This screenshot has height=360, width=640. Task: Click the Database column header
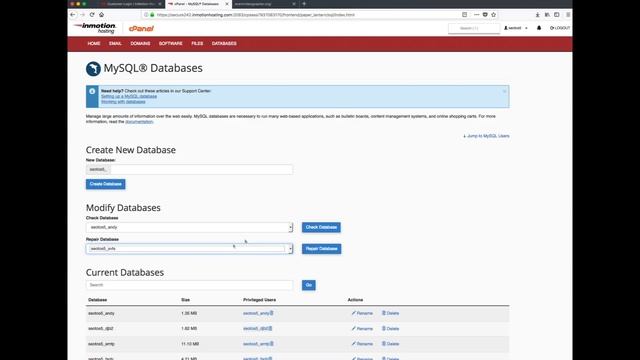click(x=98, y=300)
